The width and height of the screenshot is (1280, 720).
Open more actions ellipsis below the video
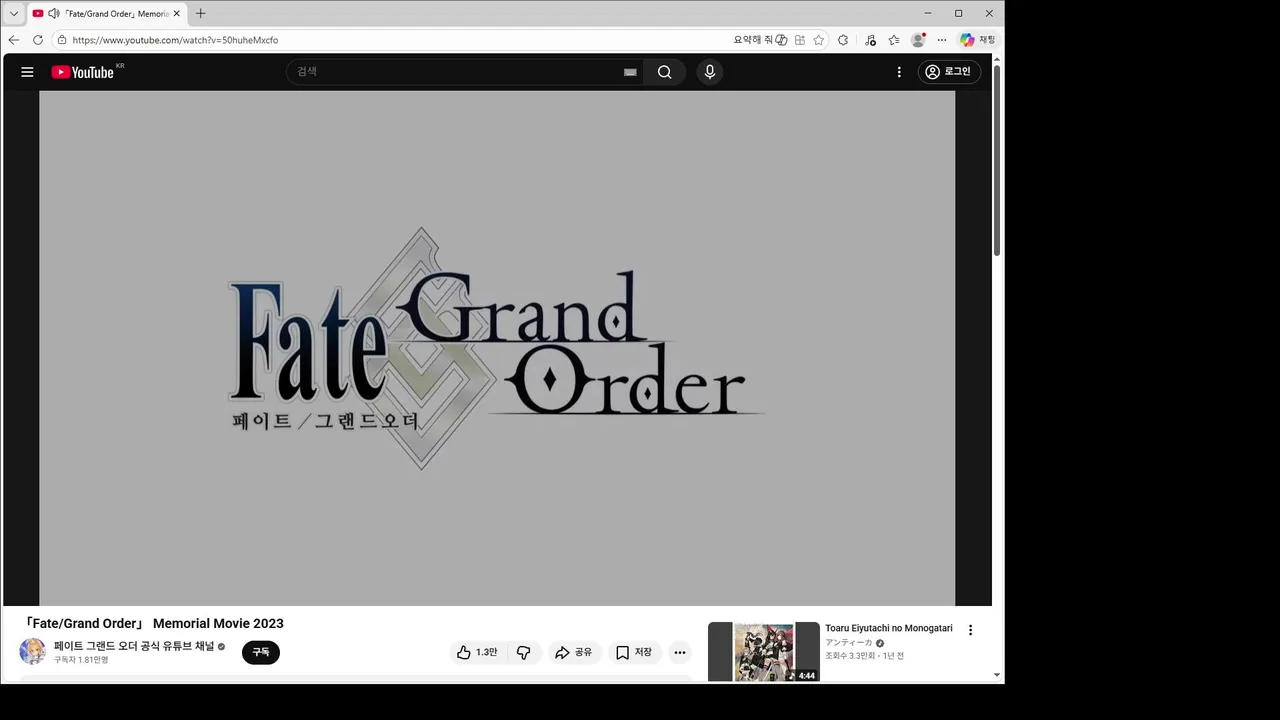pyautogui.click(x=680, y=652)
